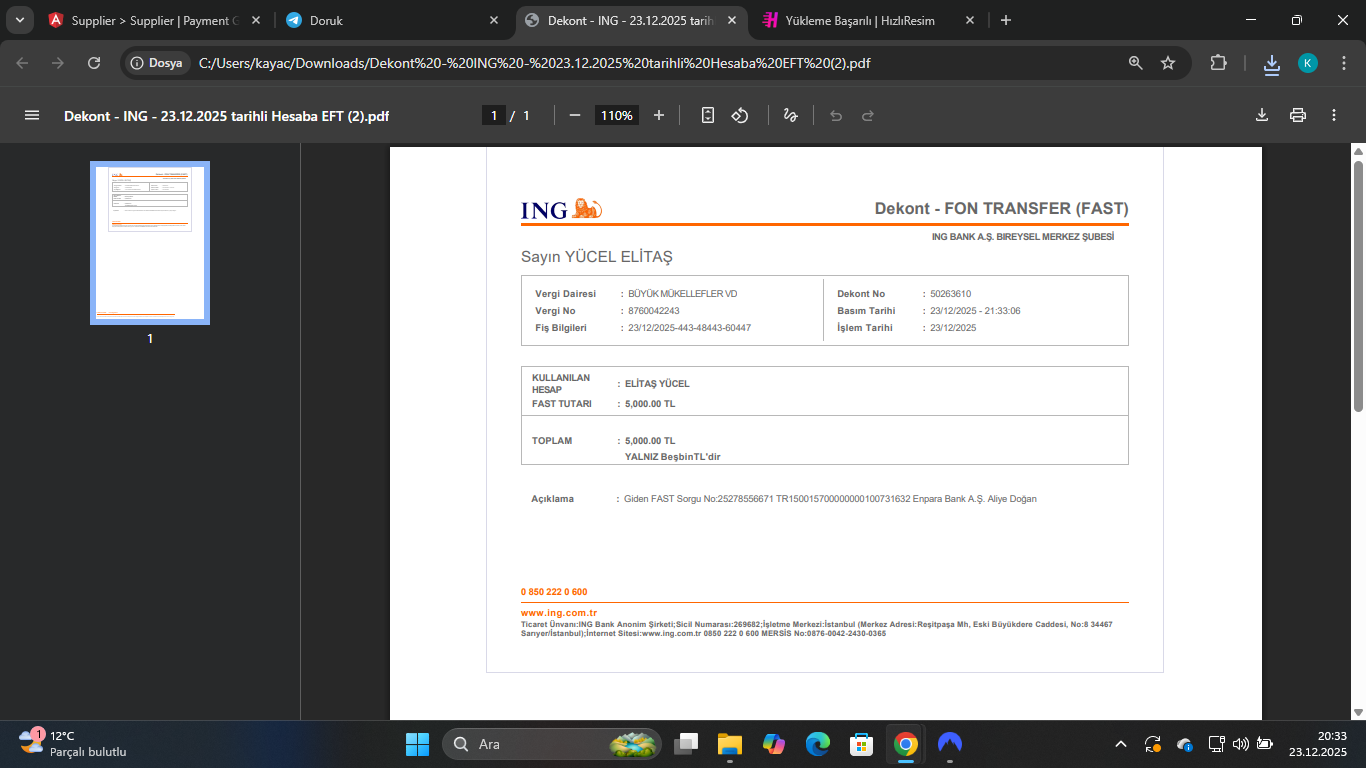This screenshot has height=768, width=1366.
Task: Click the Vergi No value 8760042243
Action: (654, 311)
